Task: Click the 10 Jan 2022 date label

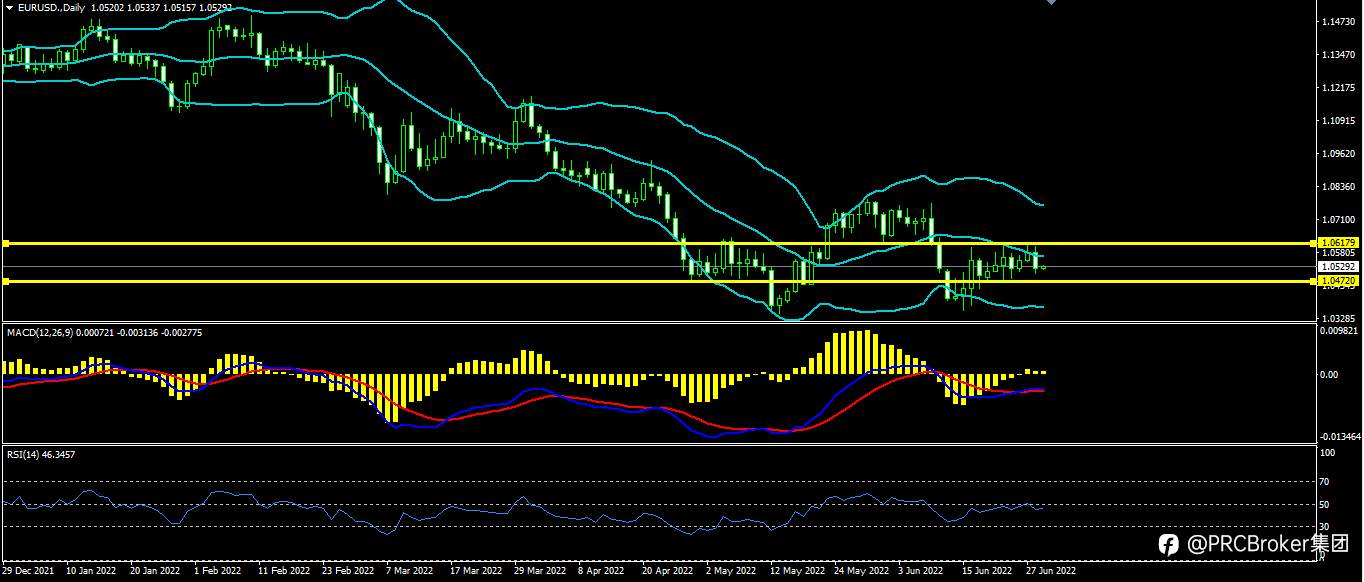Action: pyautogui.click(x=91, y=571)
